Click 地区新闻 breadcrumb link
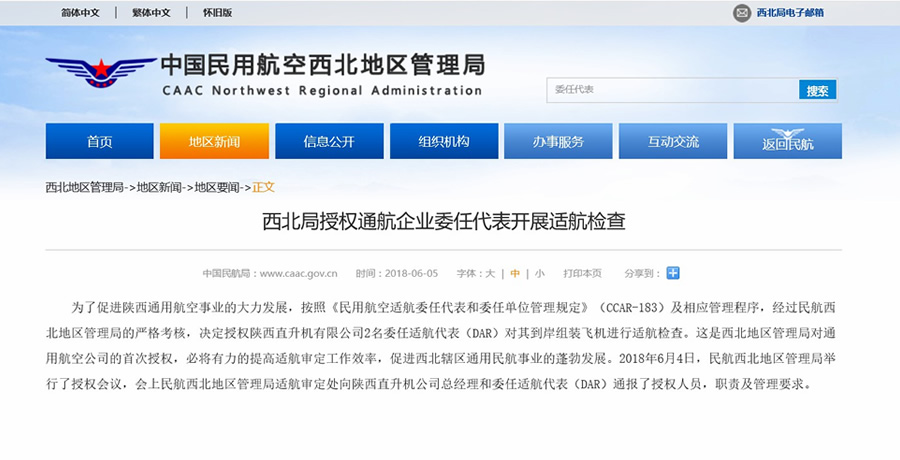Viewport: 900px width, 460px height. click(160, 187)
